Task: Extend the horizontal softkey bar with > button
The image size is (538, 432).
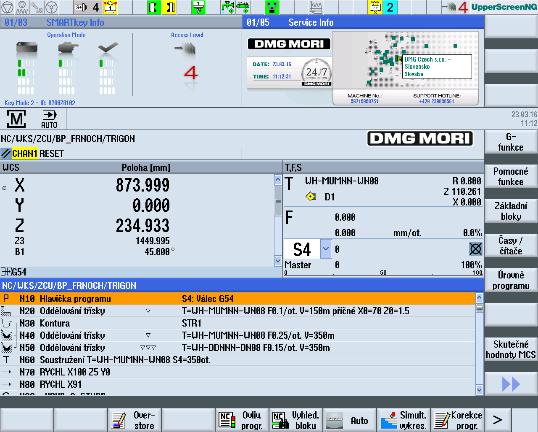Action: click(x=497, y=420)
